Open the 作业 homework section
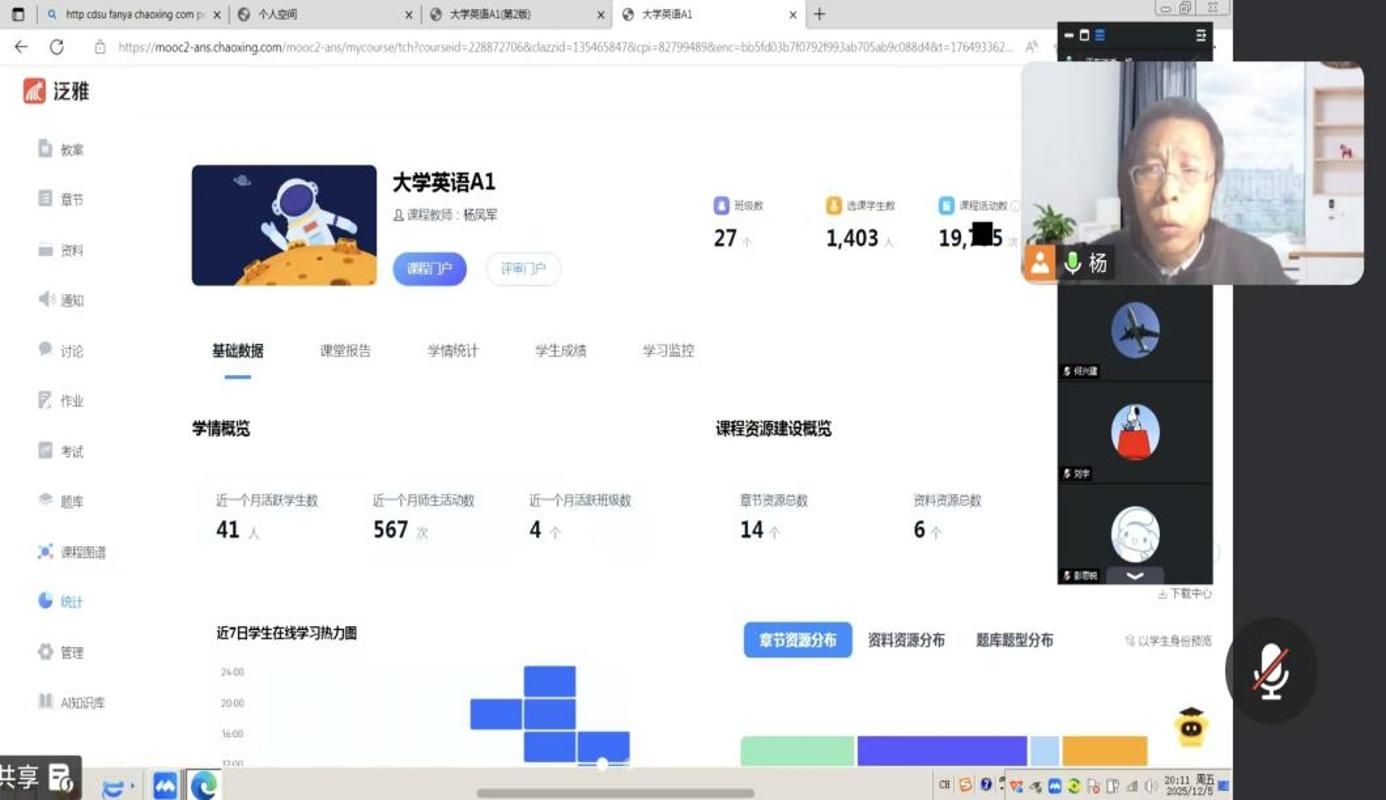 coord(62,401)
